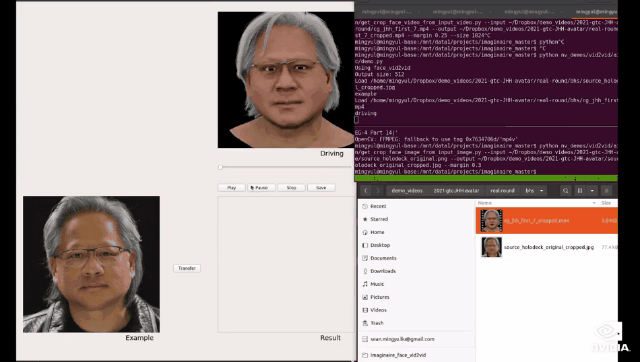
Task: Go forward with the right arrow
Action: pos(378,191)
